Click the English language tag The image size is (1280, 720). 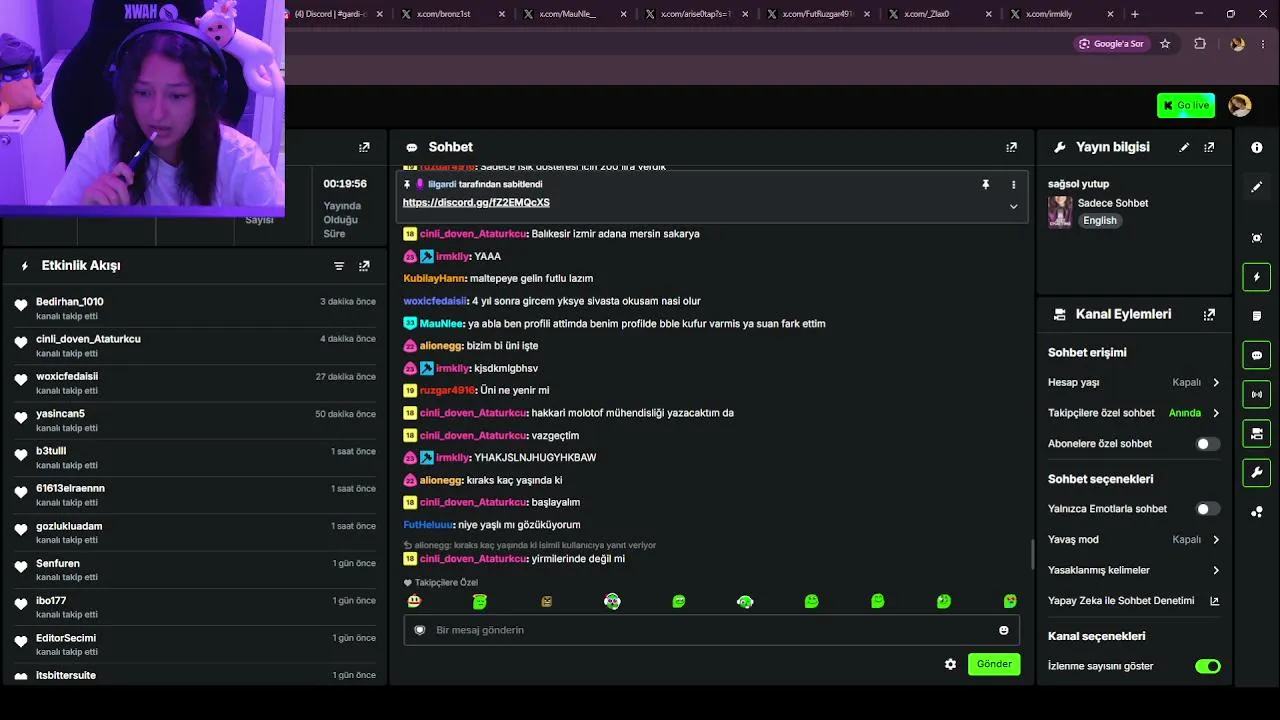coord(1100,221)
